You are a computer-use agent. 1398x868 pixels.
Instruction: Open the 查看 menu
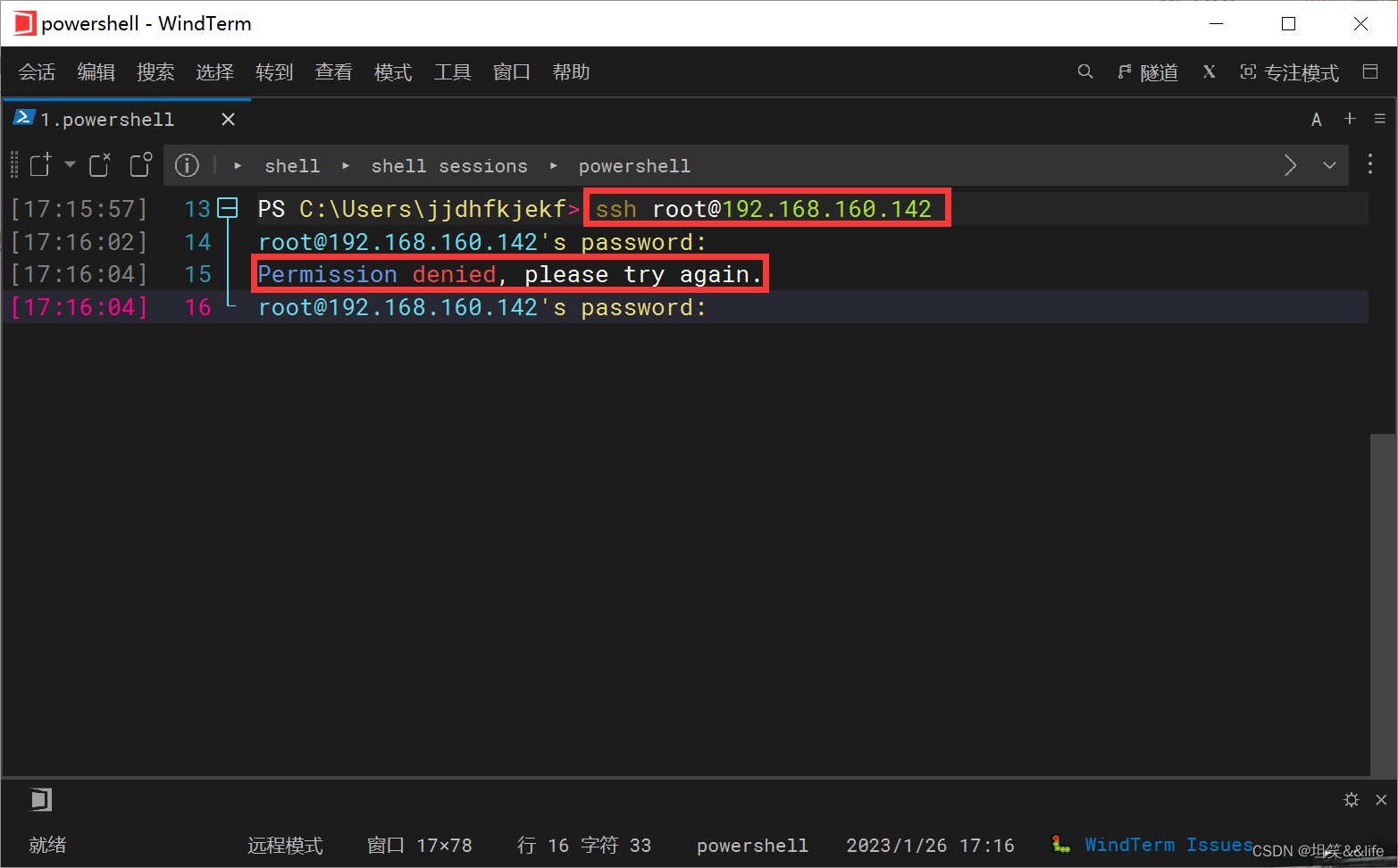[333, 72]
